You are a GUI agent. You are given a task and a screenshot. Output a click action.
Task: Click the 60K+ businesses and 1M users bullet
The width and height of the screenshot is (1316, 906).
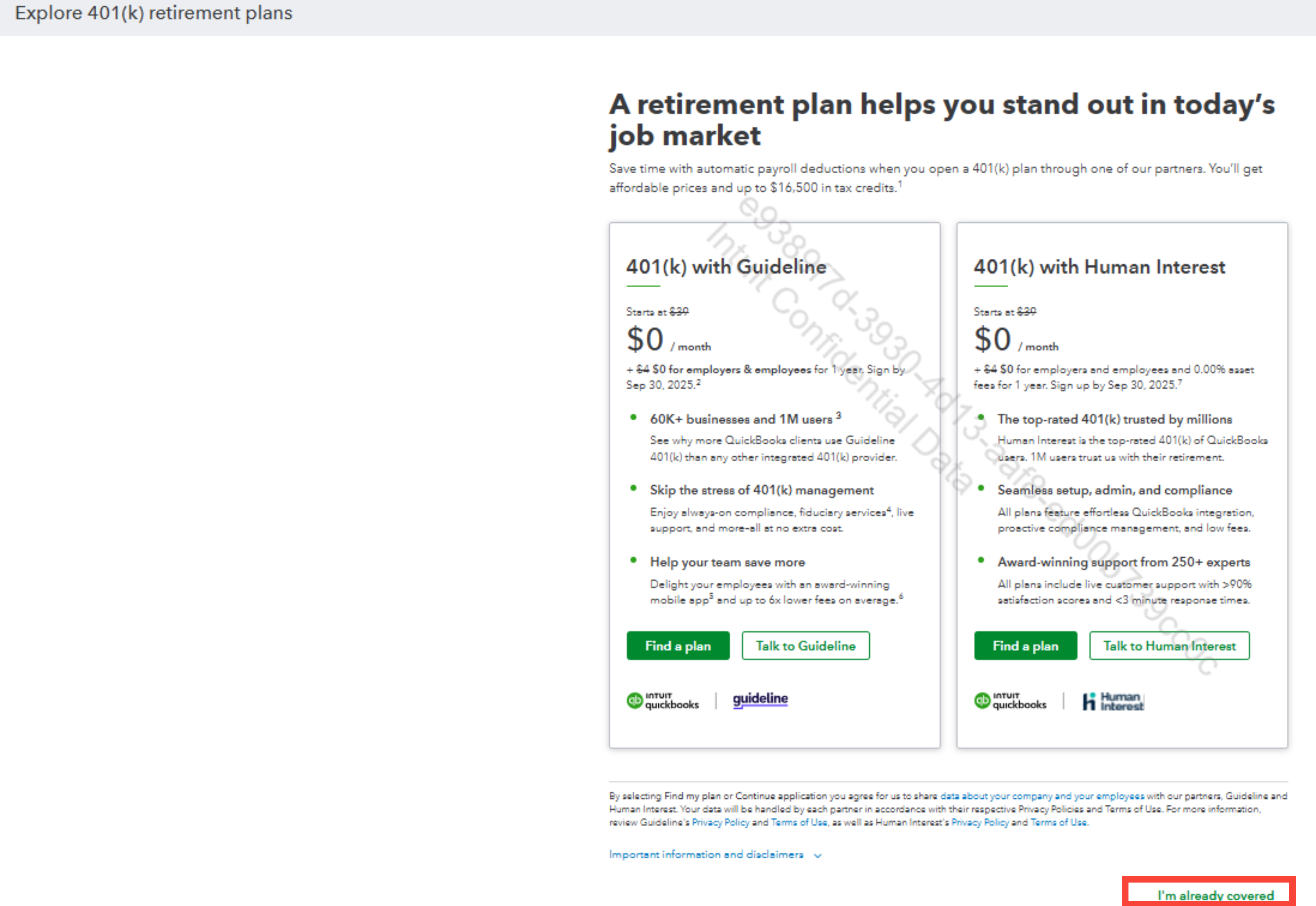click(x=741, y=420)
